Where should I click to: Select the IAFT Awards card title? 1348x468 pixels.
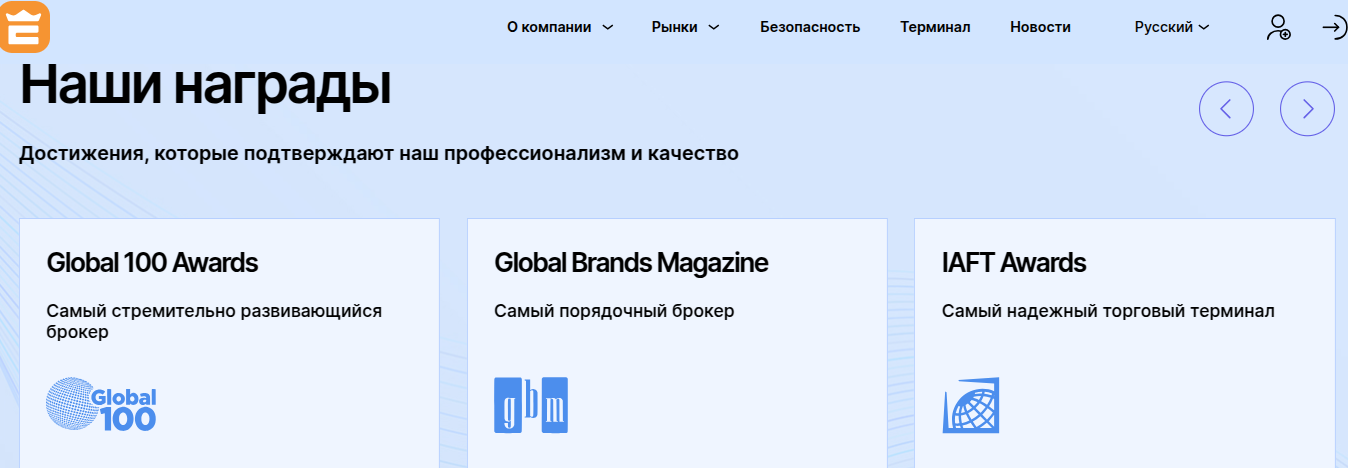click(x=1014, y=263)
